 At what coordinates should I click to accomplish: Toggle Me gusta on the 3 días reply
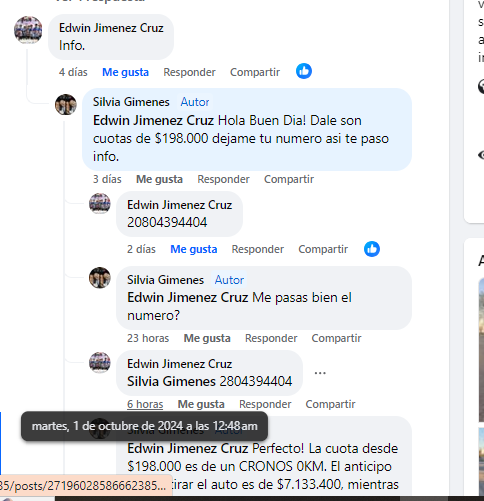pos(159,179)
